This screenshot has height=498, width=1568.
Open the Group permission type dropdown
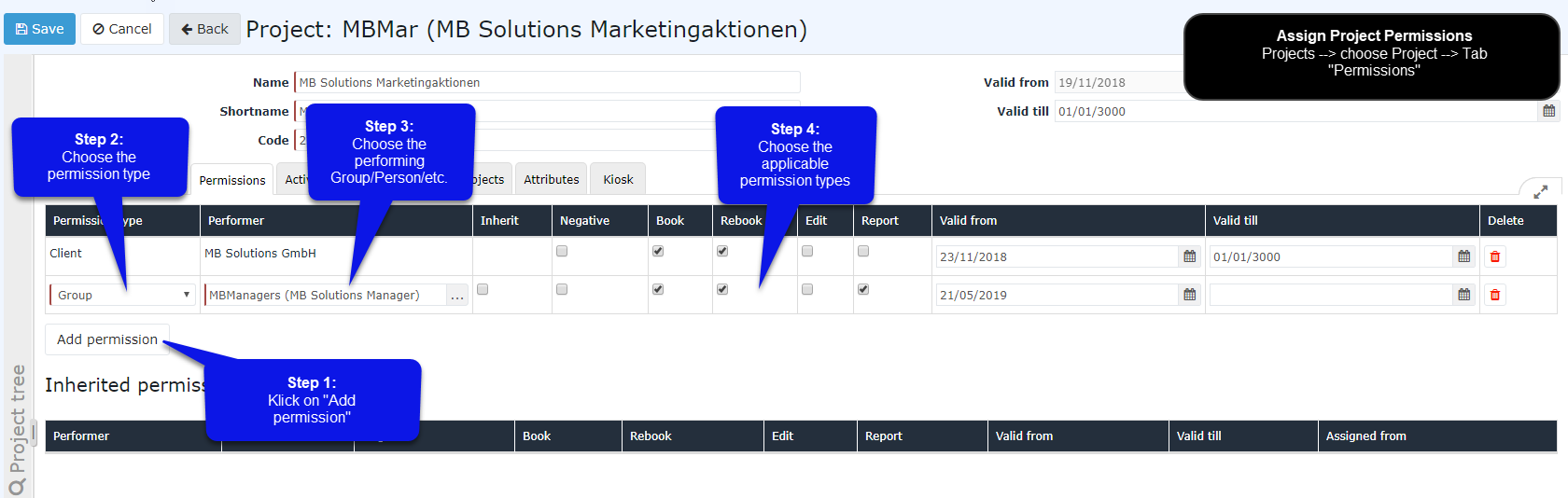click(x=122, y=295)
